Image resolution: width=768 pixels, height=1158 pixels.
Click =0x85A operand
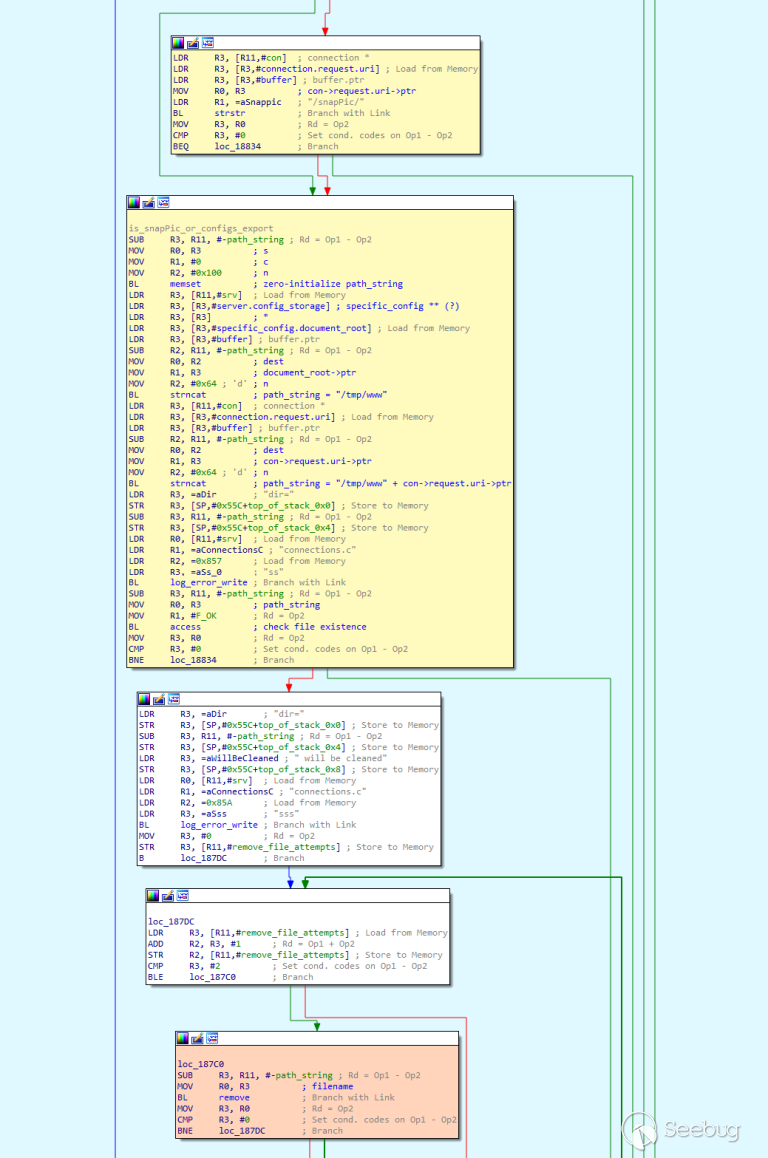(x=216, y=803)
